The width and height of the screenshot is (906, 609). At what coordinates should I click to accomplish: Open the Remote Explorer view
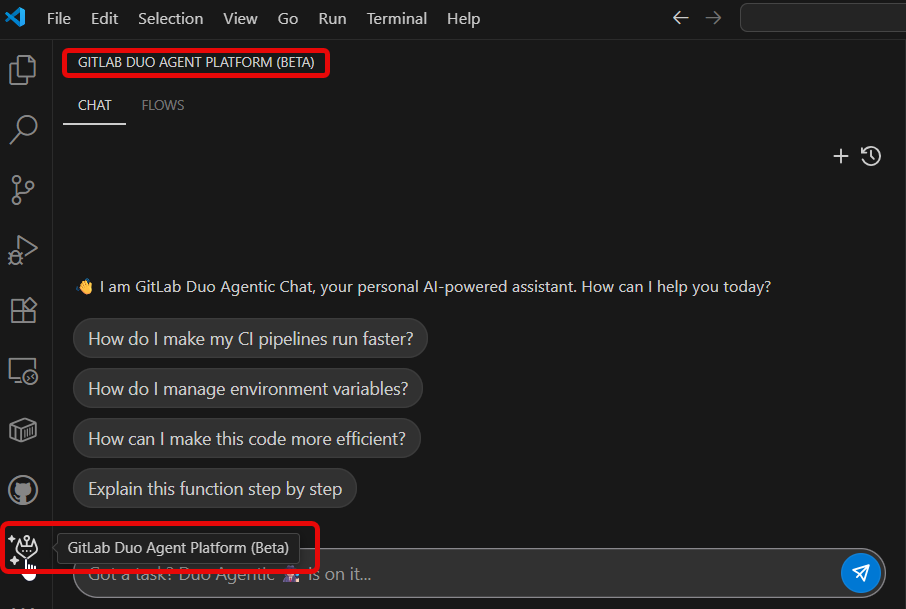pyautogui.click(x=23, y=371)
